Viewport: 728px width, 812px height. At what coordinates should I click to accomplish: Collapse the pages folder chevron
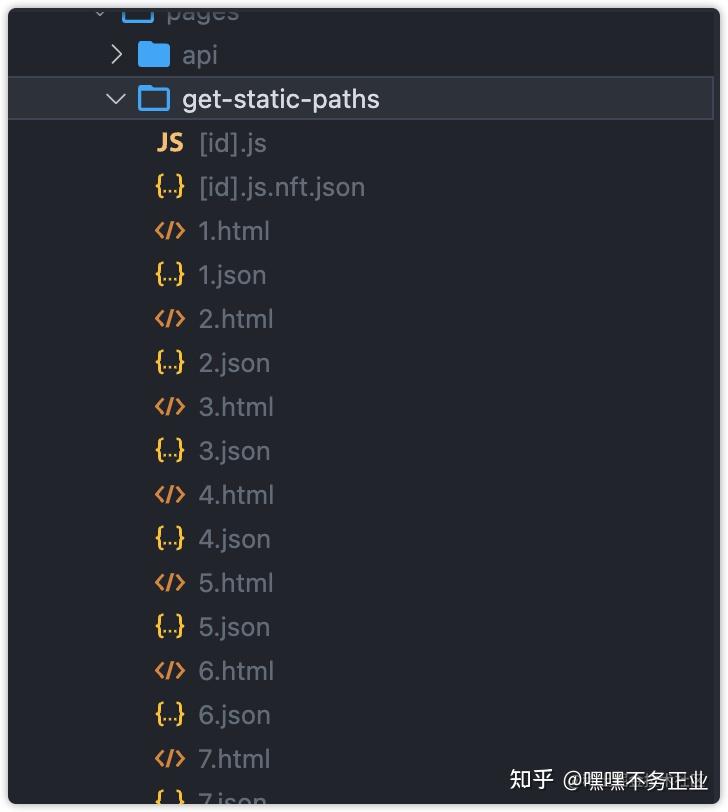click(97, 12)
